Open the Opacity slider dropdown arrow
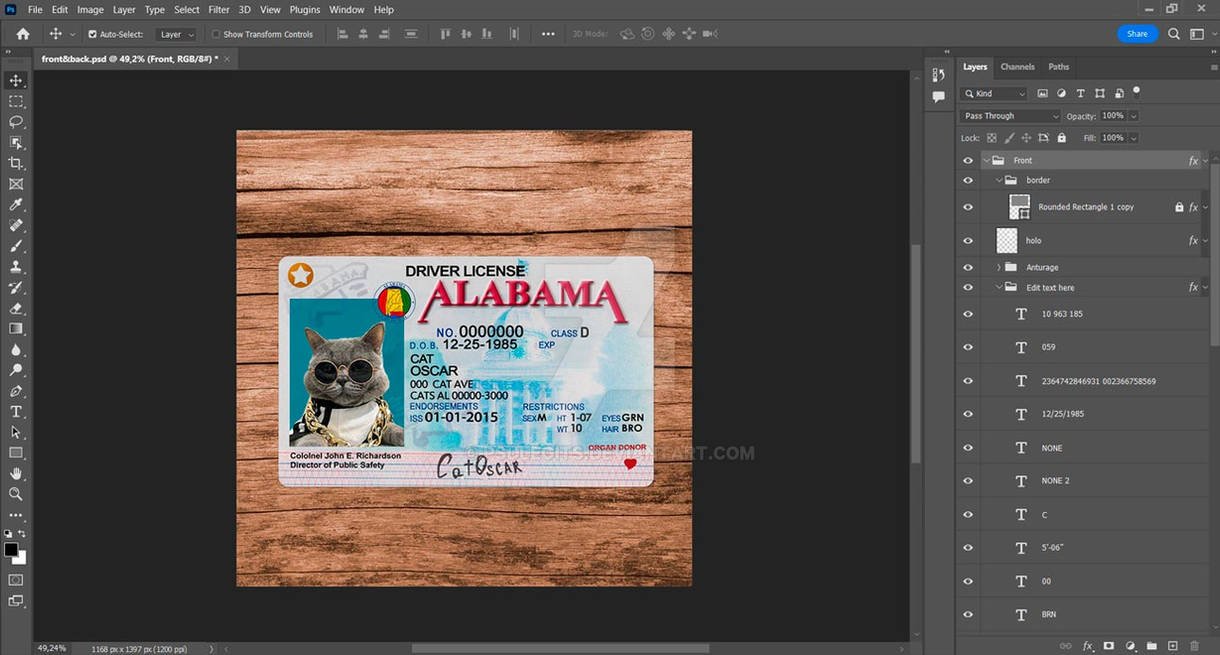This screenshot has width=1220, height=655. pyautogui.click(x=1132, y=116)
